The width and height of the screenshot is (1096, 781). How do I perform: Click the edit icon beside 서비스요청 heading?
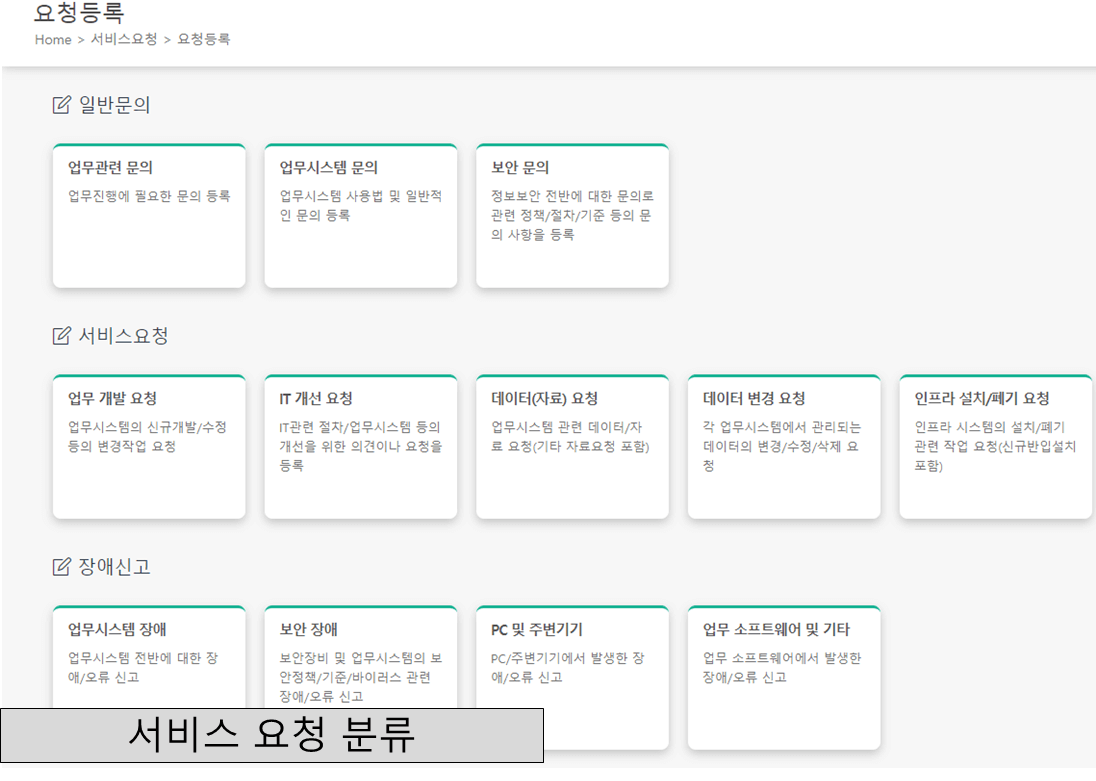(x=62, y=336)
